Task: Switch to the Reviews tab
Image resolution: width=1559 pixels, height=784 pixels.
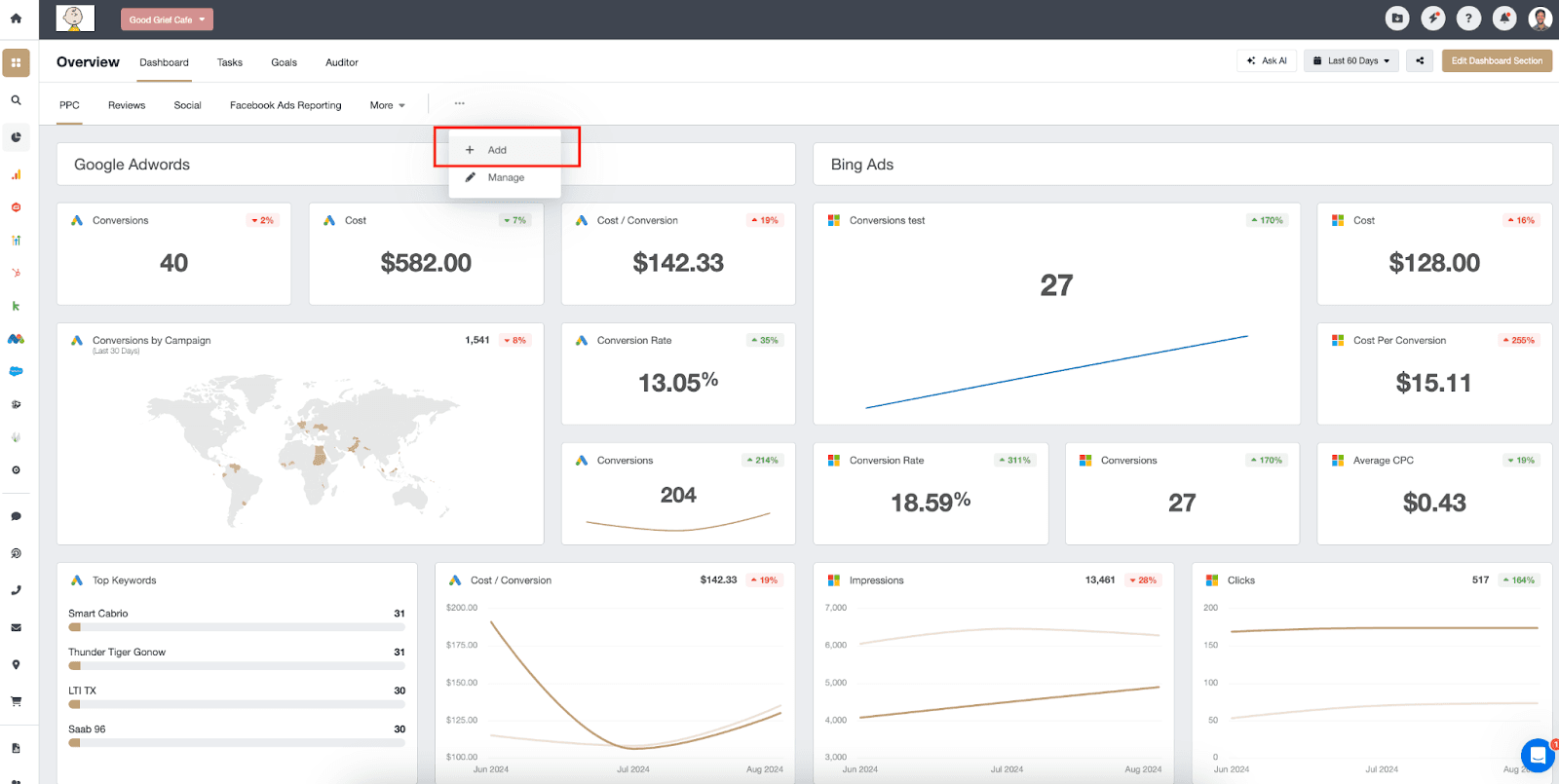Action: click(x=127, y=105)
